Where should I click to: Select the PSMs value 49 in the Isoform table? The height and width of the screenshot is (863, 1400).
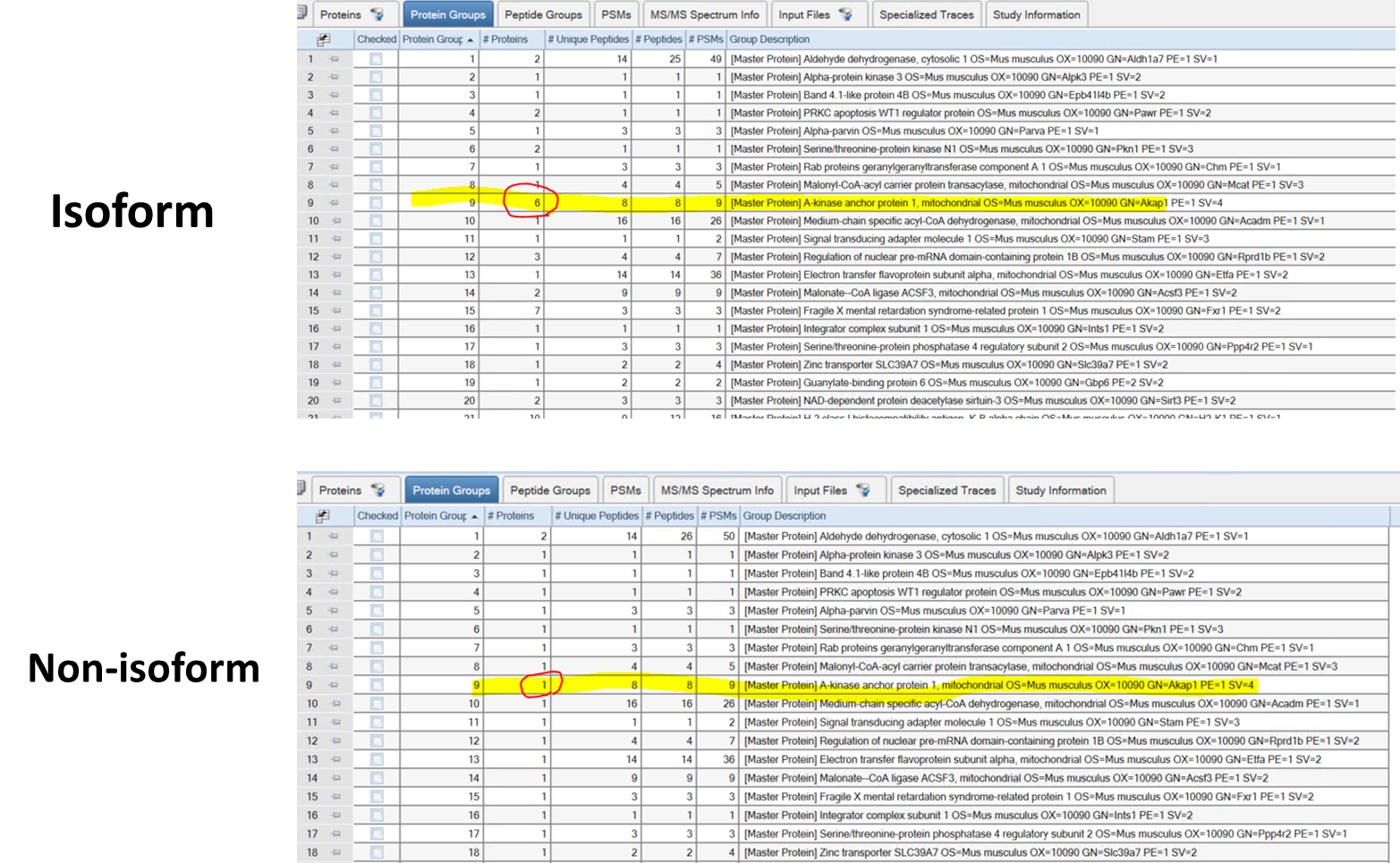pyautogui.click(x=716, y=59)
